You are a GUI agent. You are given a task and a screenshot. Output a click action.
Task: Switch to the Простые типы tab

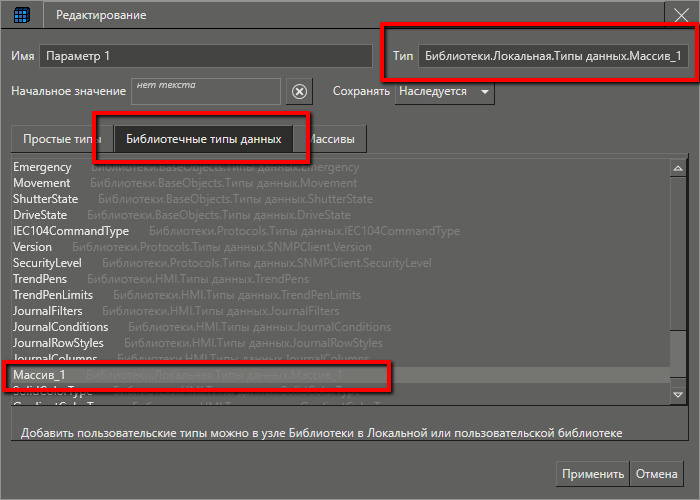click(62, 139)
